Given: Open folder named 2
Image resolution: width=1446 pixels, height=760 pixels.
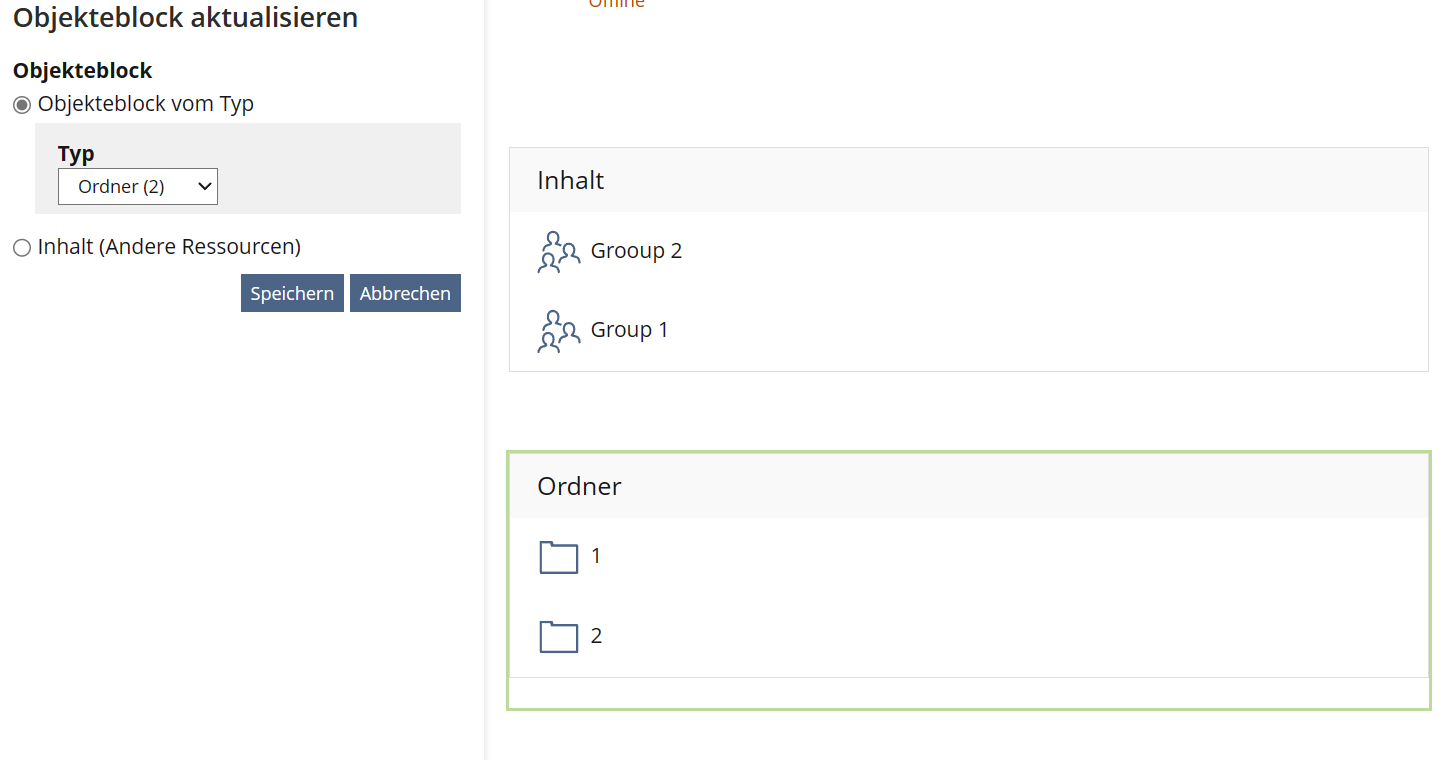Looking at the screenshot, I should (x=596, y=636).
